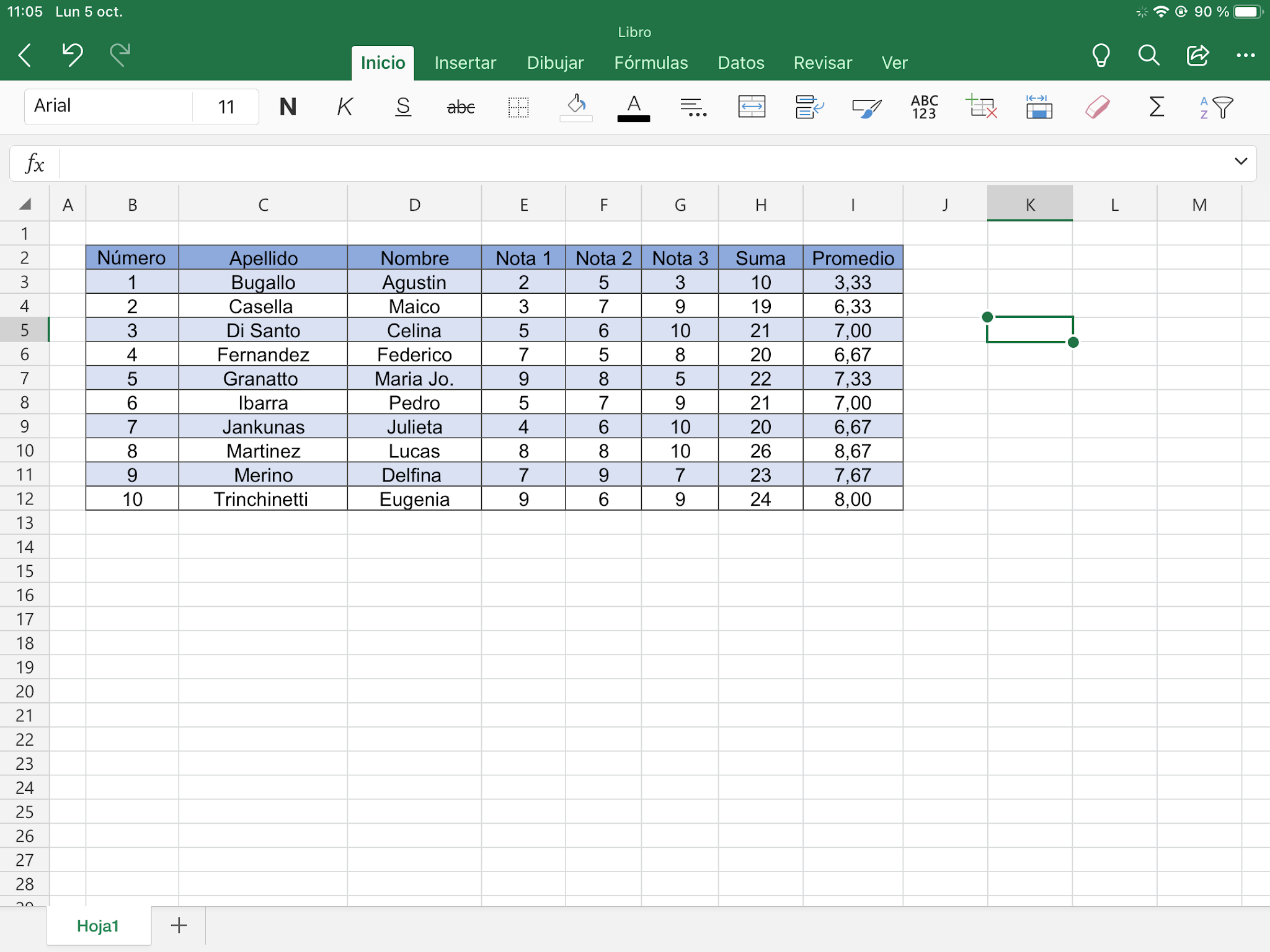Apply strikethrough using the abc icon
Image resolution: width=1270 pixels, height=952 pixels.
point(461,107)
